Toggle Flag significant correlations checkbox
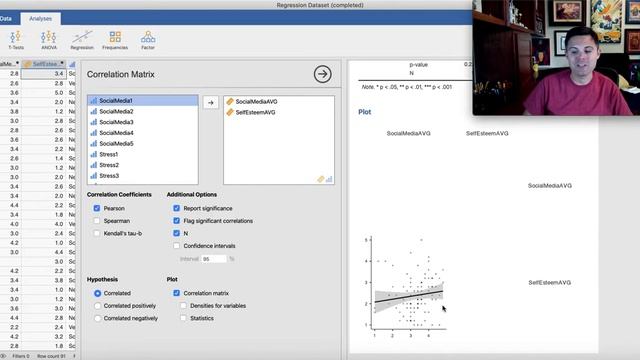 176,221
